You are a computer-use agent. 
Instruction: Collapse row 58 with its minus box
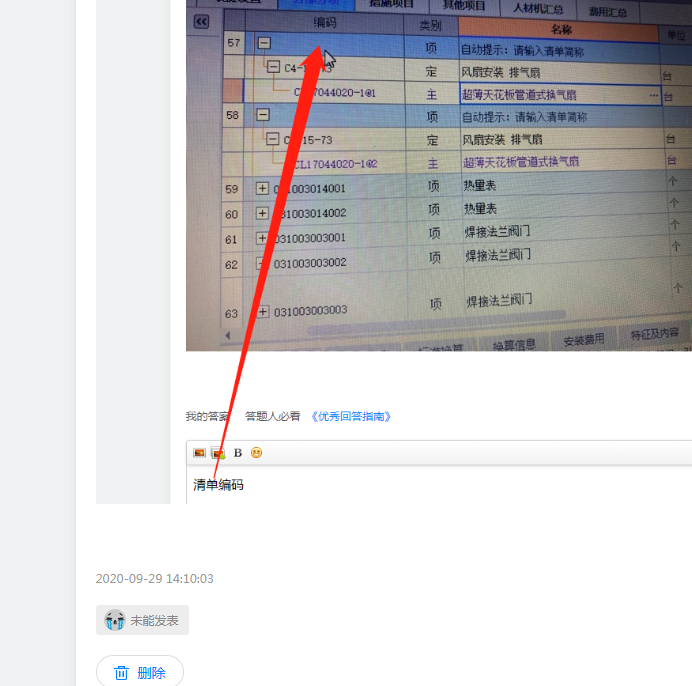tap(263, 115)
